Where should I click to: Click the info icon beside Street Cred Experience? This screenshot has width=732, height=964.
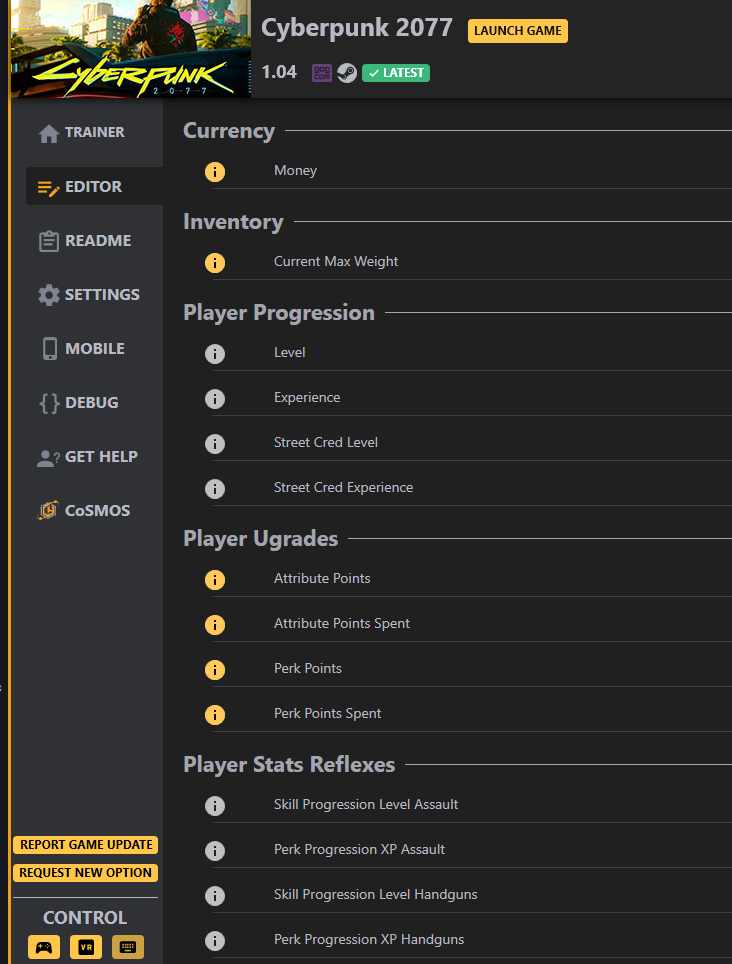click(x=214, y=489)
